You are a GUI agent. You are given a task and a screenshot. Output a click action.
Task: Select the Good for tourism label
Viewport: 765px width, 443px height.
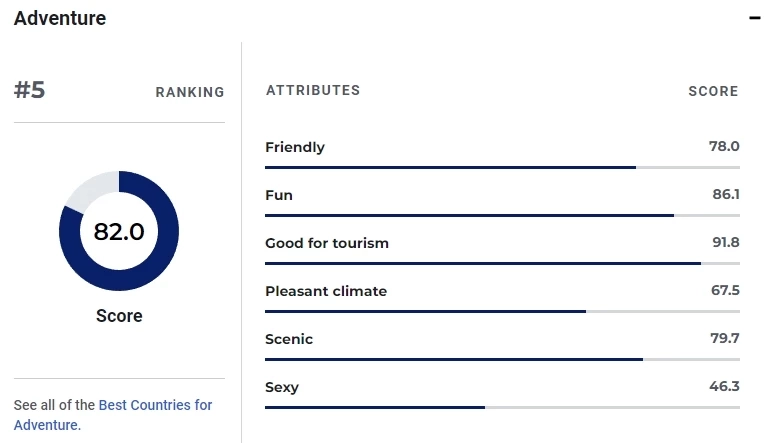pos(327,243)
